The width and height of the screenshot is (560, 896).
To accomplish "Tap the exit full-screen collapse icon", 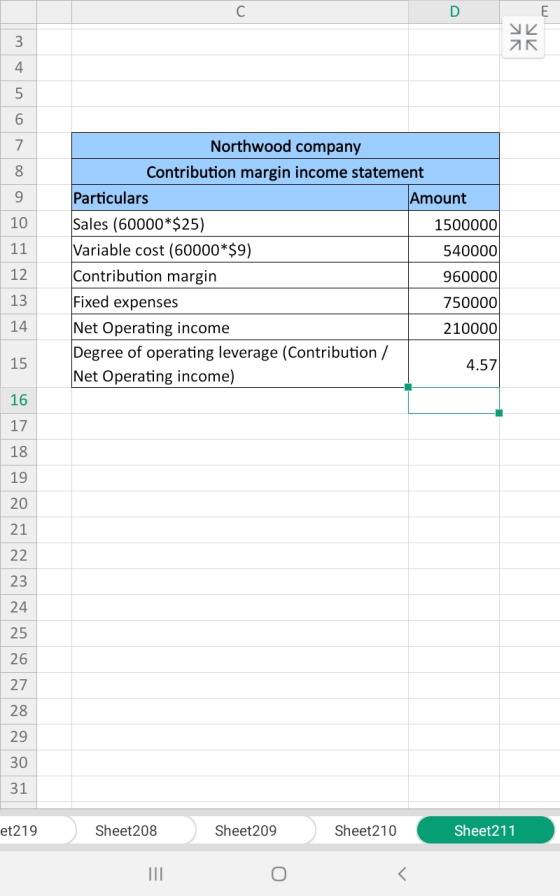I will click(x=523, y=37).
